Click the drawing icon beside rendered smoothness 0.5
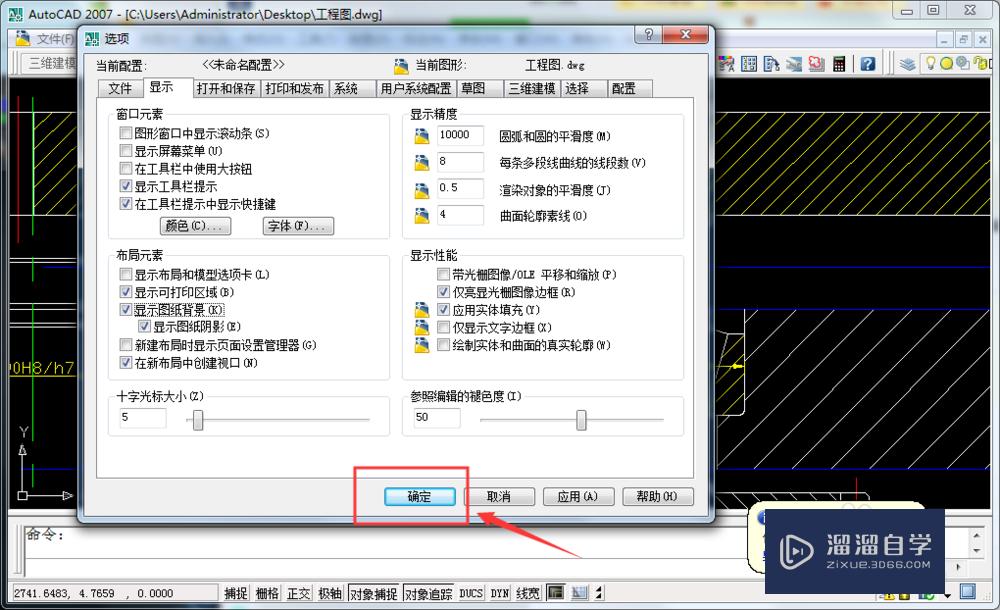 click(422, 190)
